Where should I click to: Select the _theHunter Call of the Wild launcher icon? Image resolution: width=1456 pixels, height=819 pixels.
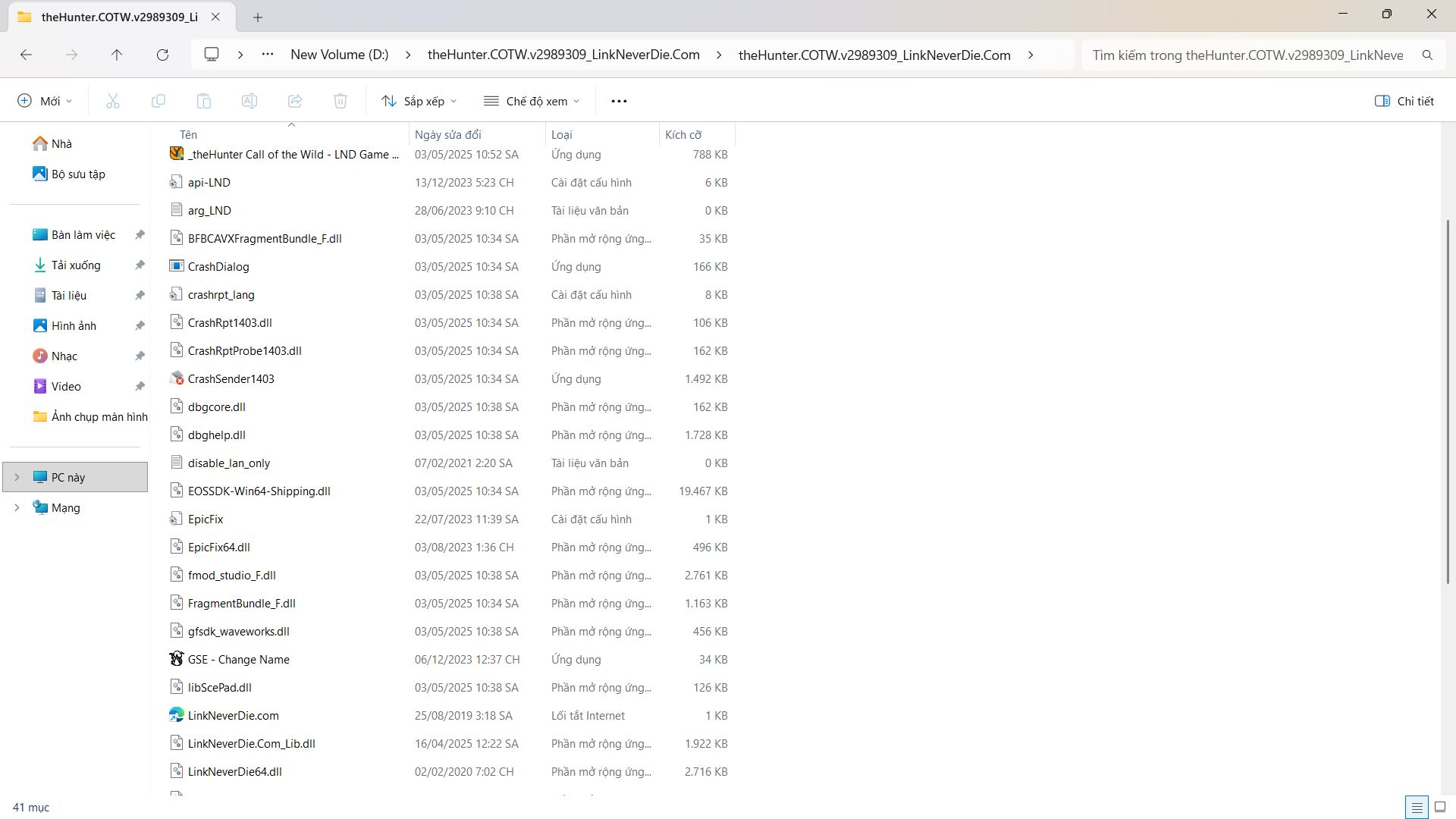coord(177,154)
